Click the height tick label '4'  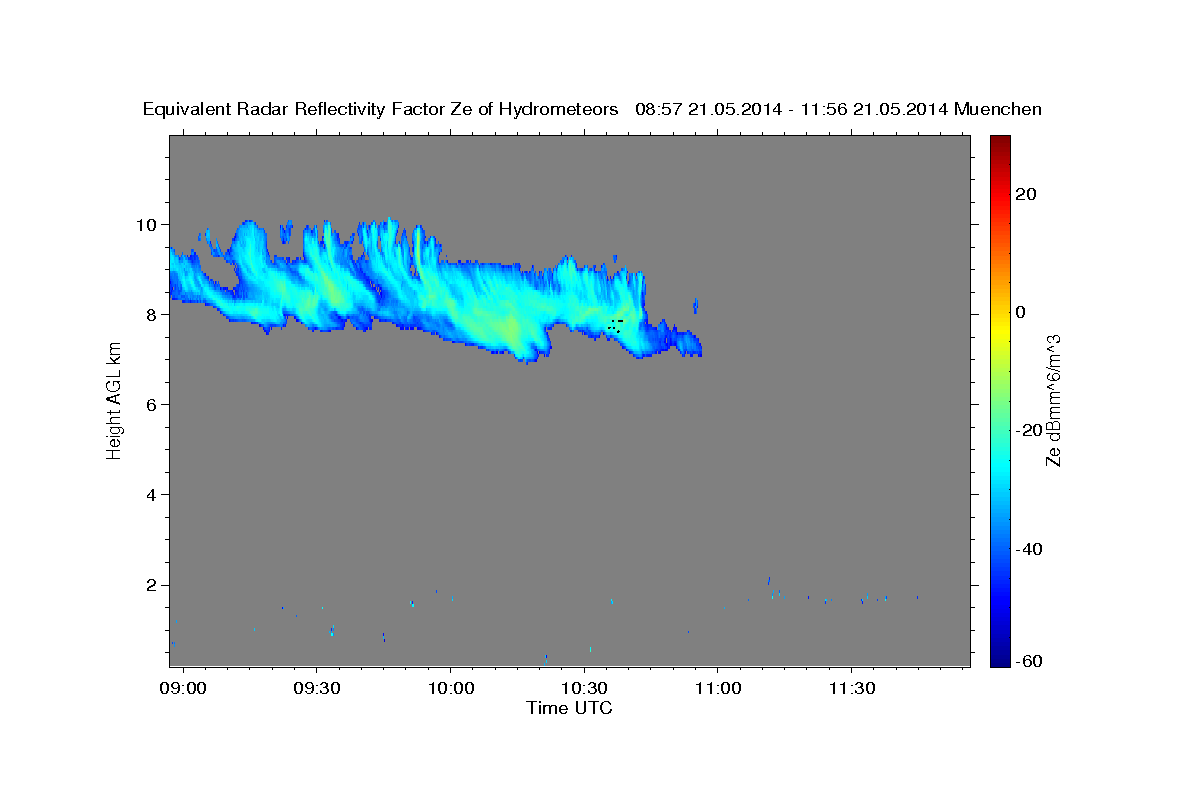(152, 495)
